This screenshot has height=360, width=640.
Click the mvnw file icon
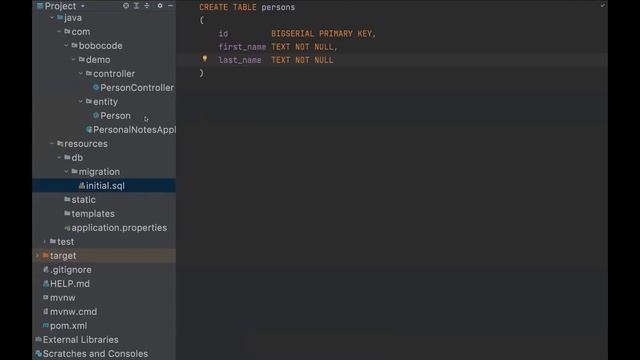click(x=46, y=298)
